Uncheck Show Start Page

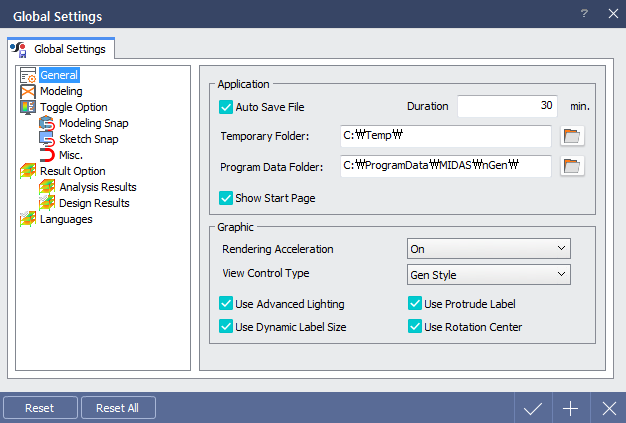(226, 198)
